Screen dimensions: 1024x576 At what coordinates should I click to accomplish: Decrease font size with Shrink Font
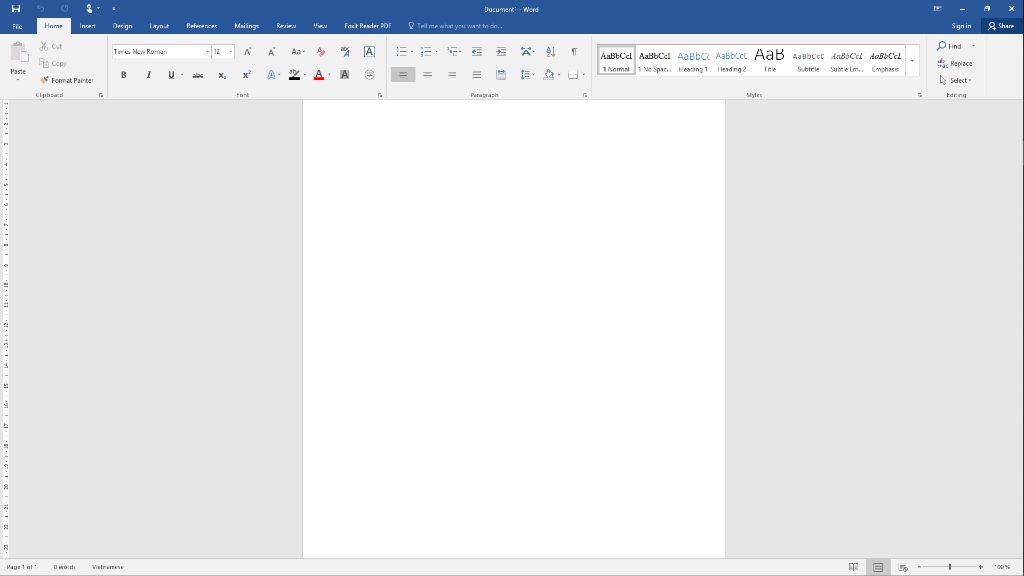pos(272,52)
